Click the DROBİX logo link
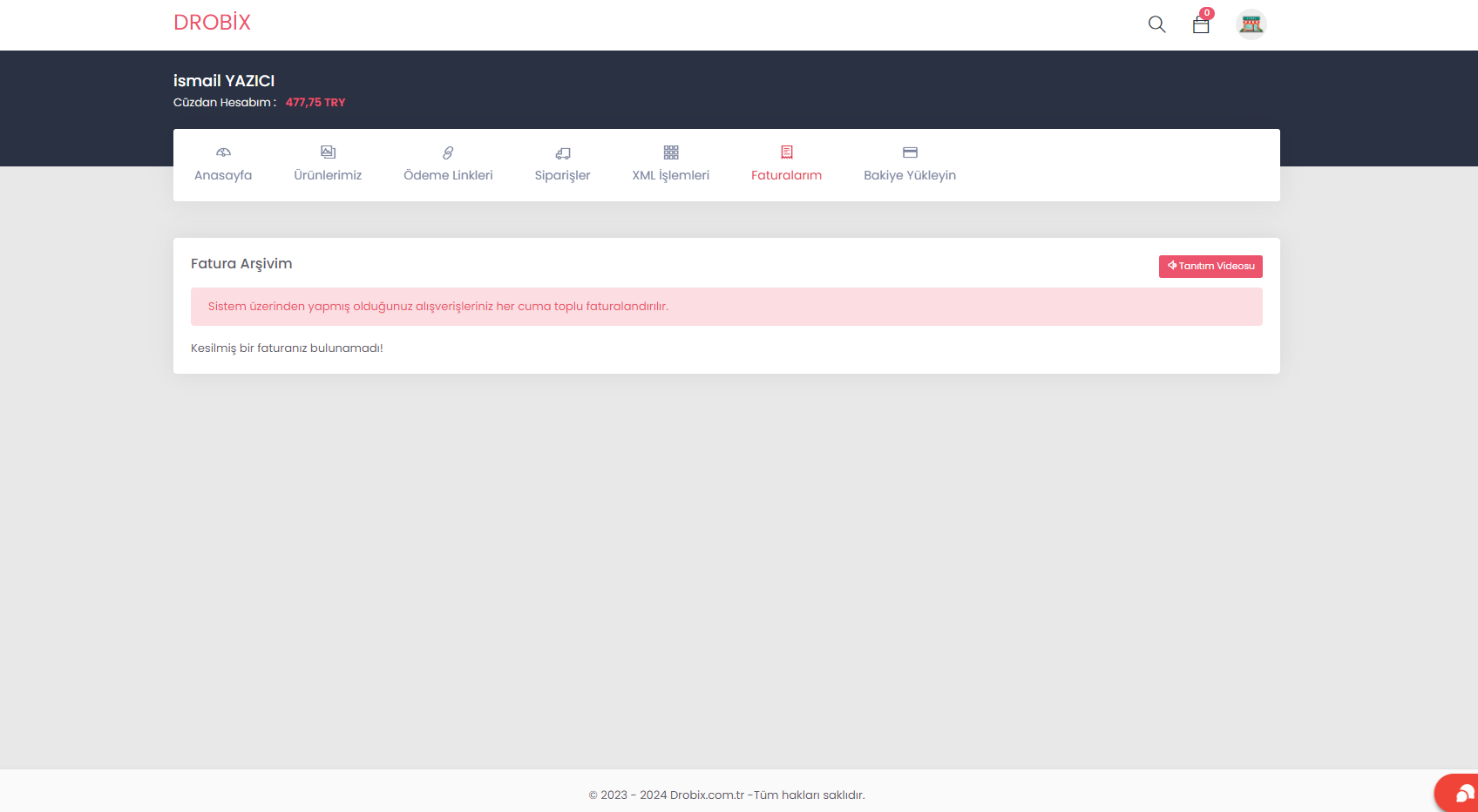This screenshot has height=812, width=1478. click(x=212, y=23)
